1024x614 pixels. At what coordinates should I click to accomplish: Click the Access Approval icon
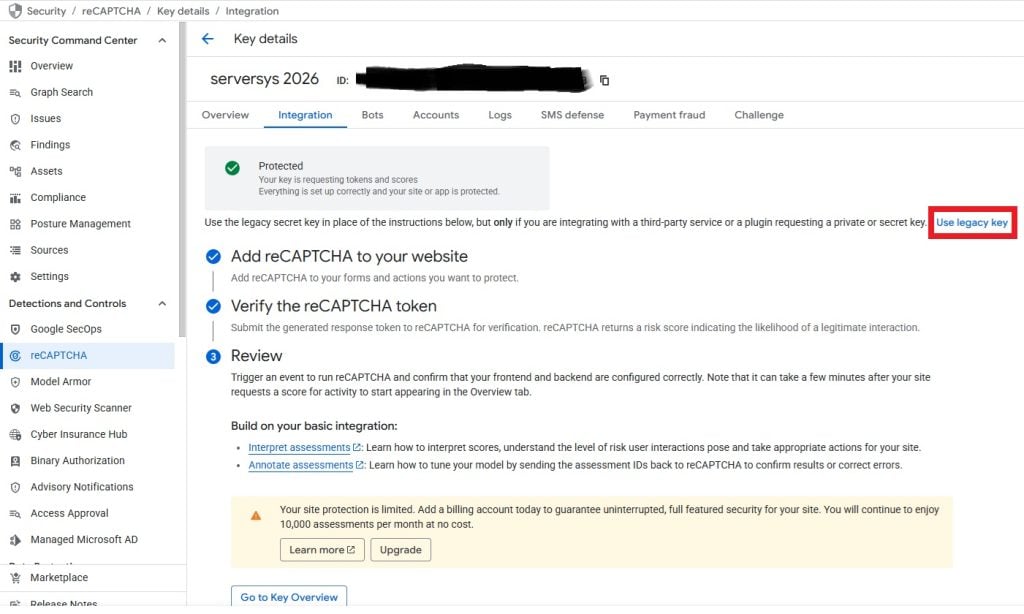(15, 513)
